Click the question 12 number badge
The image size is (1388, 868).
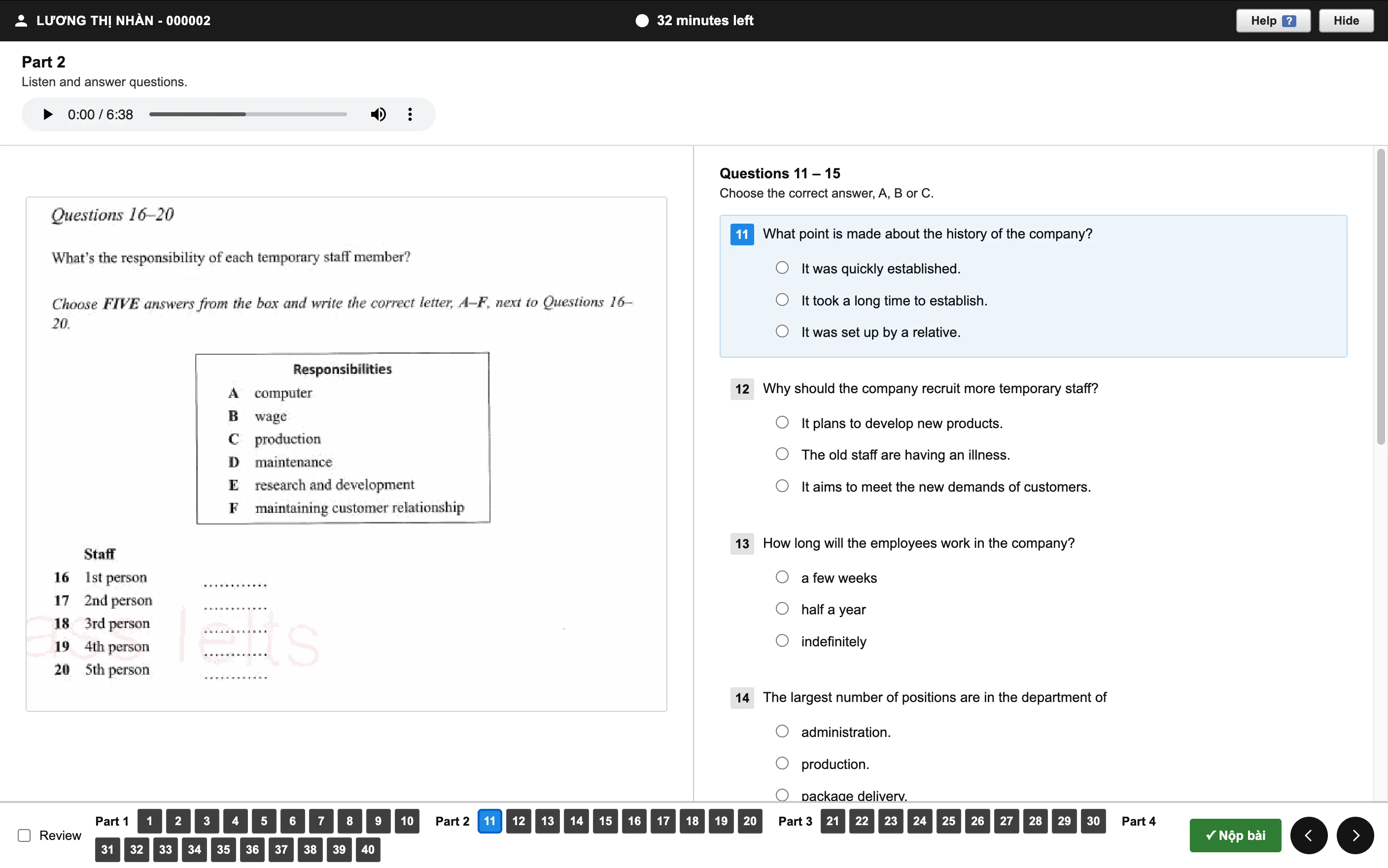point(742,389)
